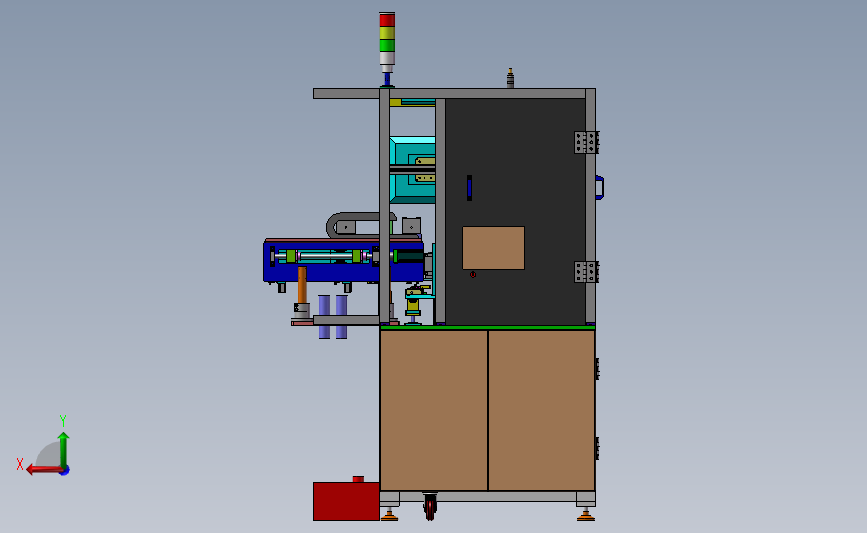Select the top horizontal gray frame bar
Screen dimensions: 867x533
pos(454,93)
